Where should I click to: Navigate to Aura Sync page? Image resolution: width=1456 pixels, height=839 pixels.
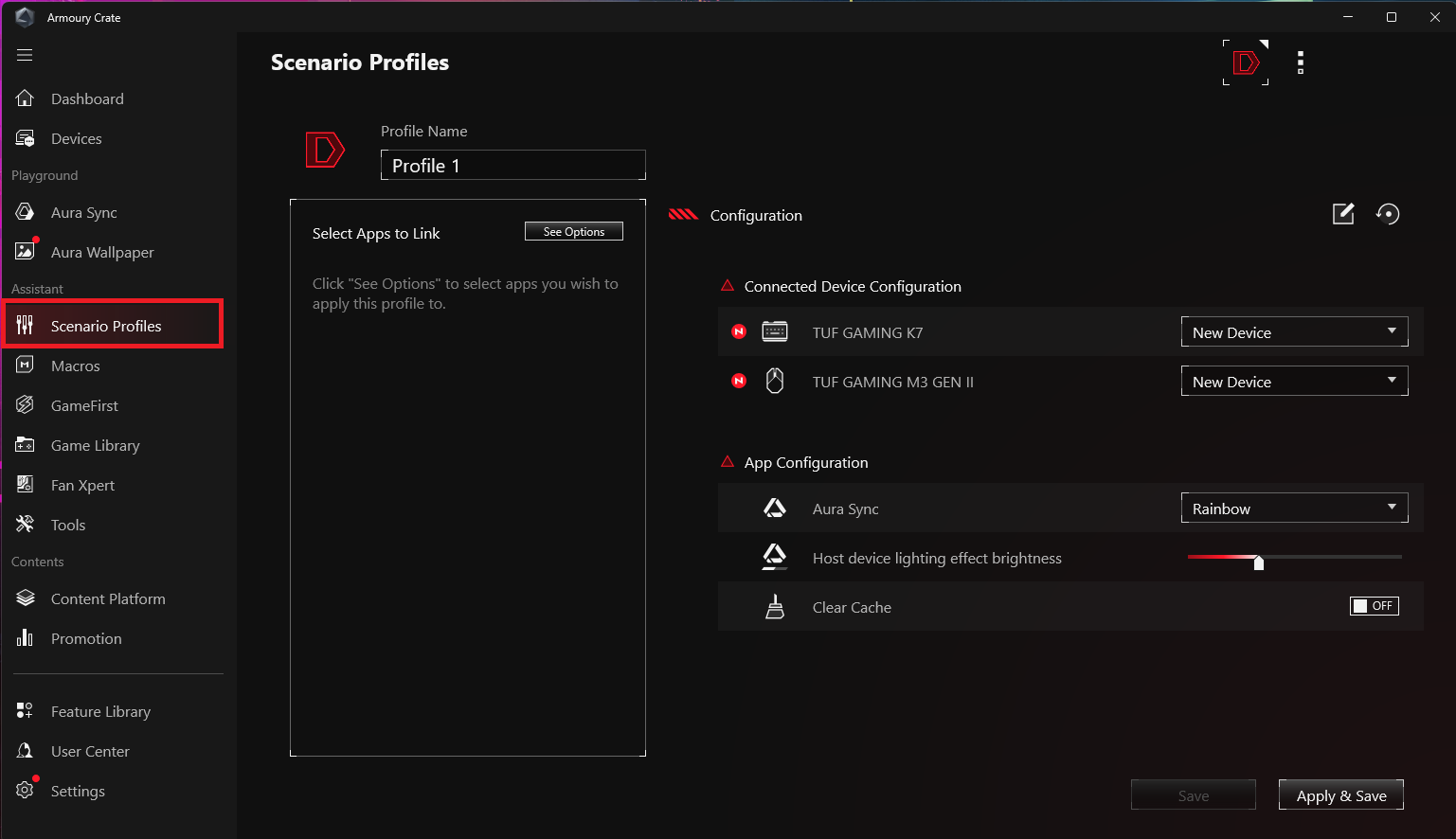coord(84,212)
